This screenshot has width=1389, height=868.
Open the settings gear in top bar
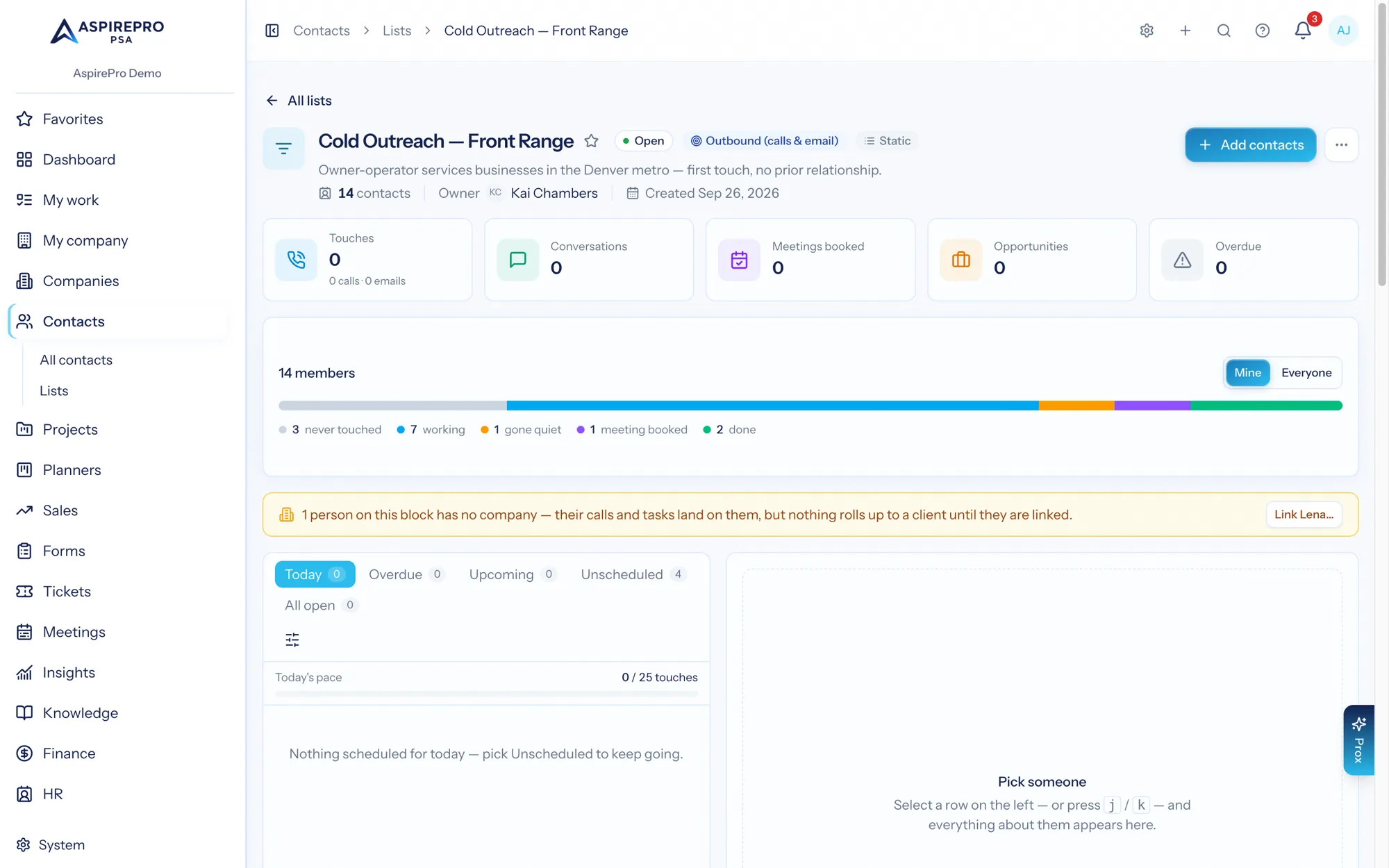tap(1147, 31)
